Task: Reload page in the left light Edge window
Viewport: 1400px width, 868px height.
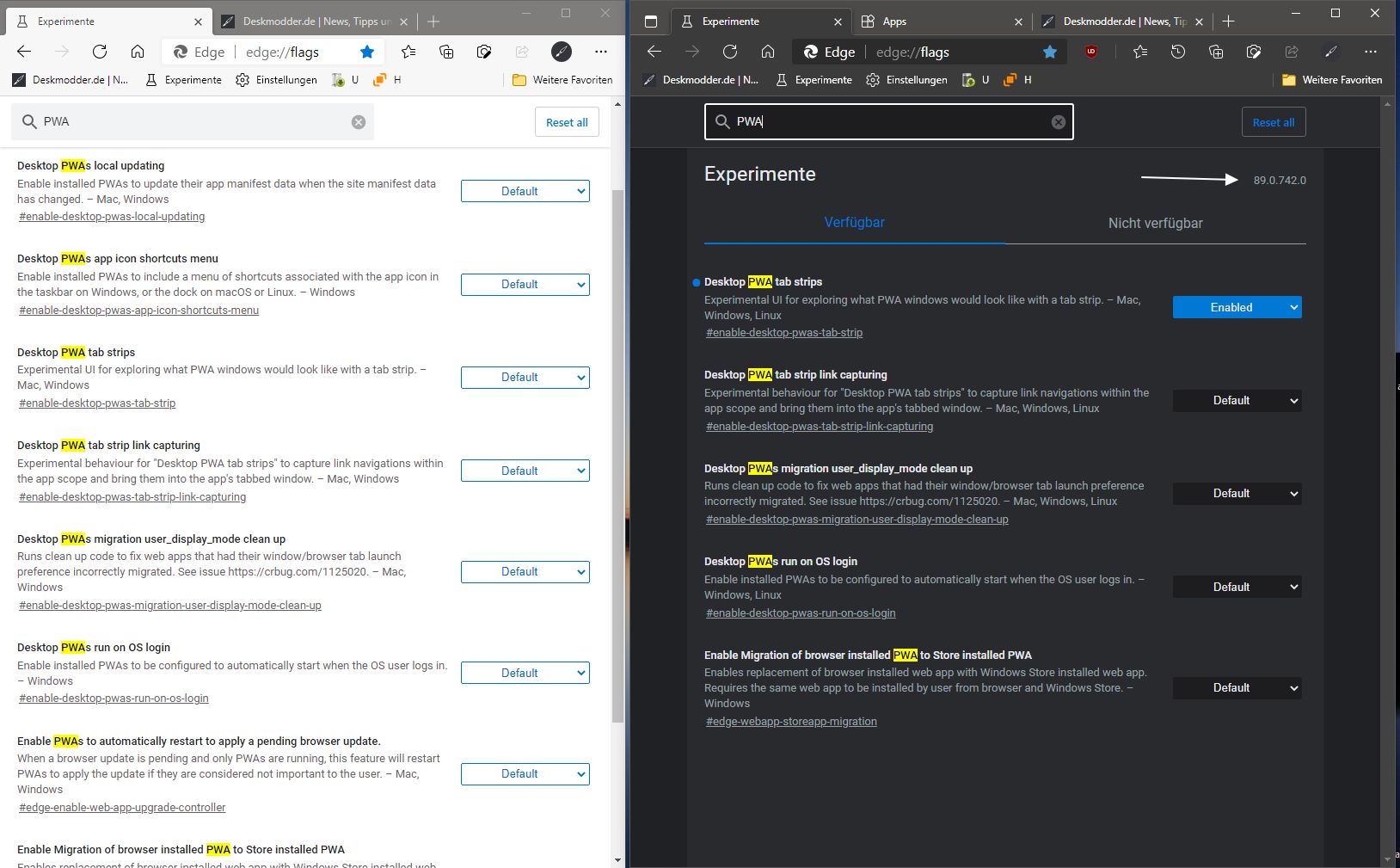Action: pos(100,52)
